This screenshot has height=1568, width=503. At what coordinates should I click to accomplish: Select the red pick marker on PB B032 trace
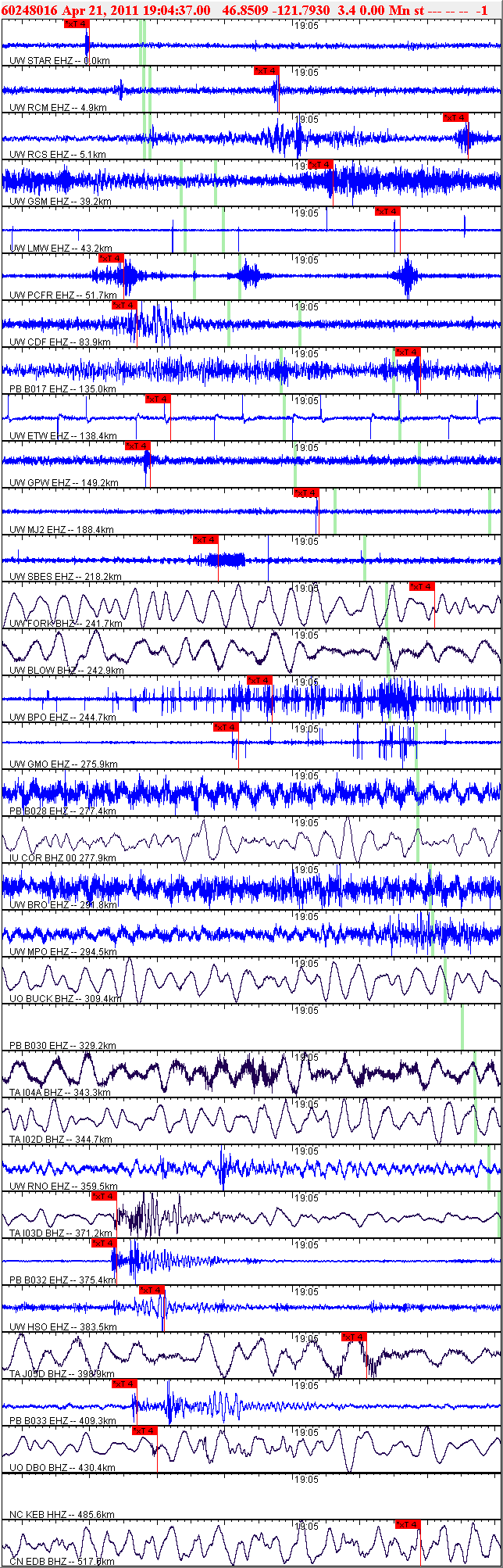coord(104,1244)
